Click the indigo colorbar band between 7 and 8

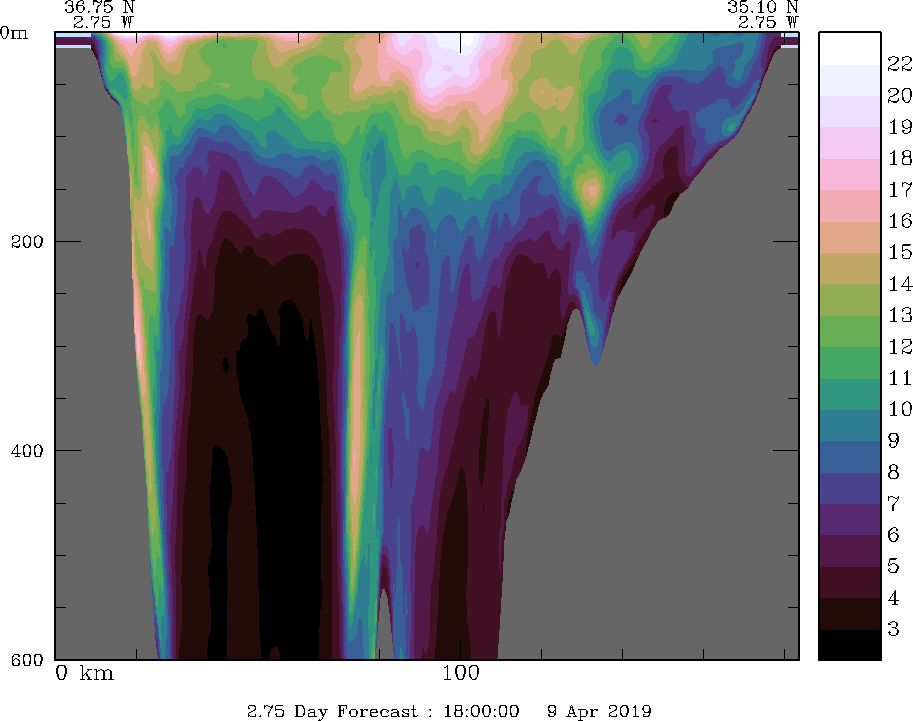(850, 489)
